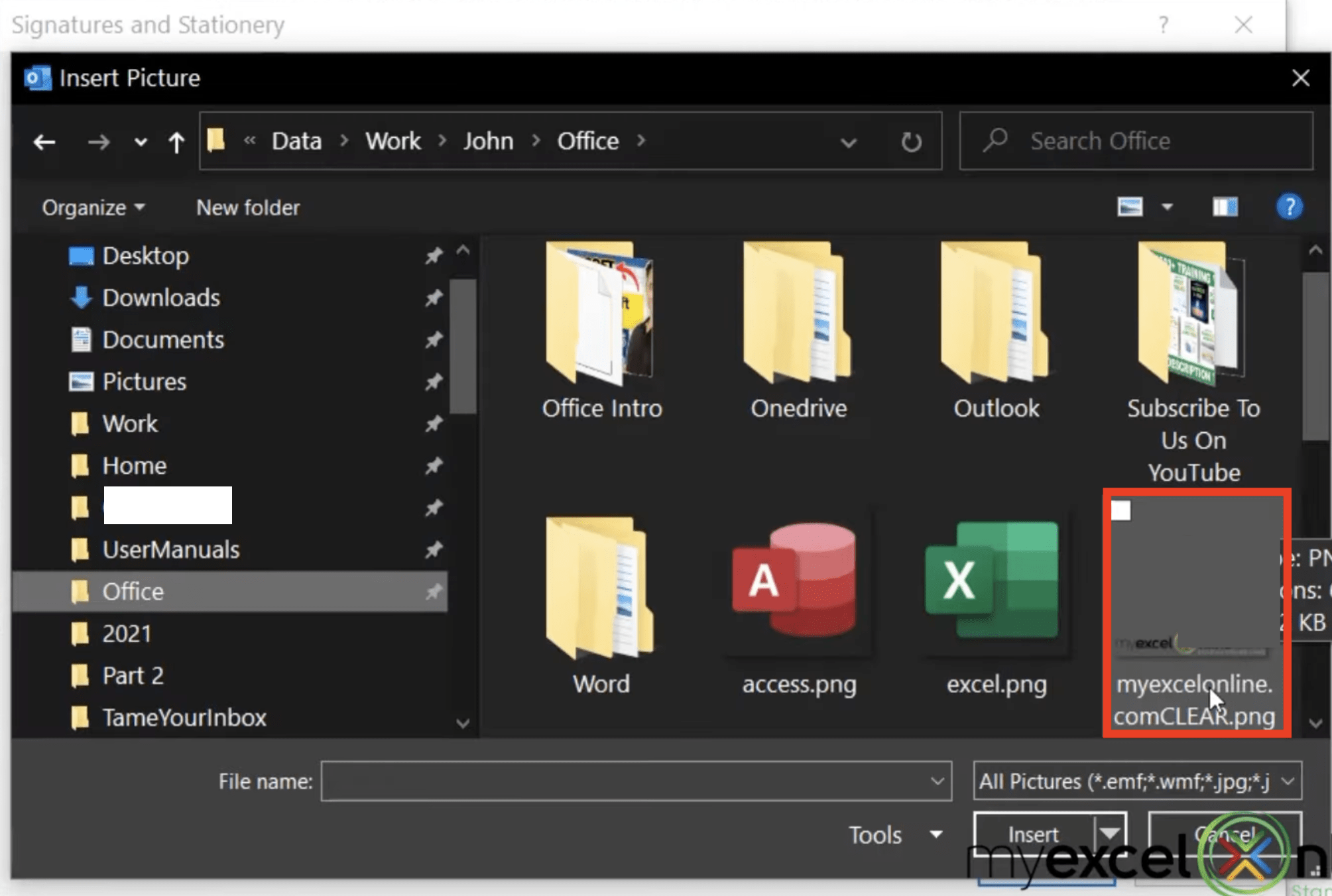Click the pin icon beside UserManuals
The height and width of the screenshot is (896, 1332).
tap(434, 549)
